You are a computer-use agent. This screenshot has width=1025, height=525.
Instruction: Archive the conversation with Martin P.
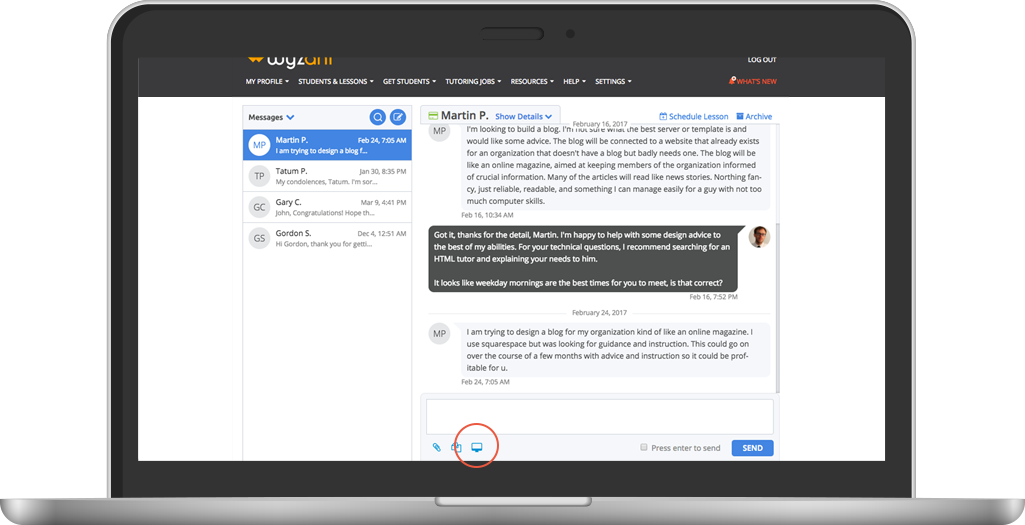pyautogui.click(x=754, y=117)
